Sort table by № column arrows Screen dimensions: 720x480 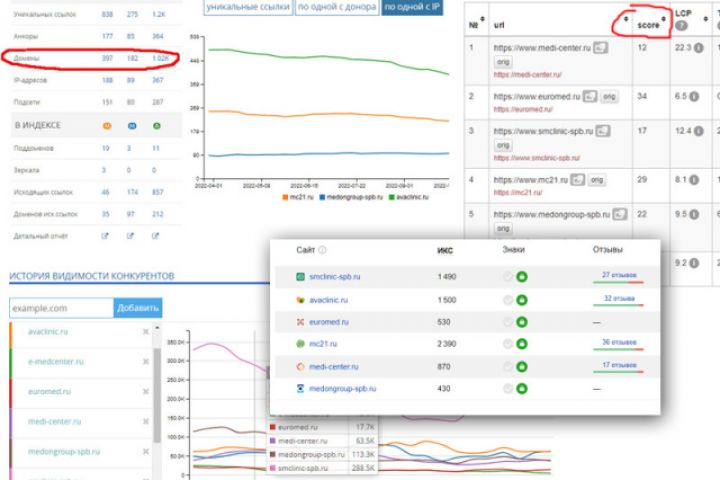pos(482,19)
